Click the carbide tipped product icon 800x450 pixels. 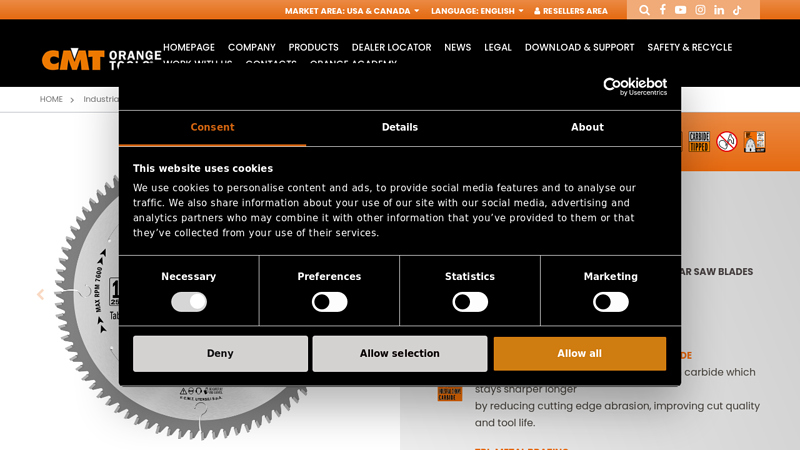point(699,142)
